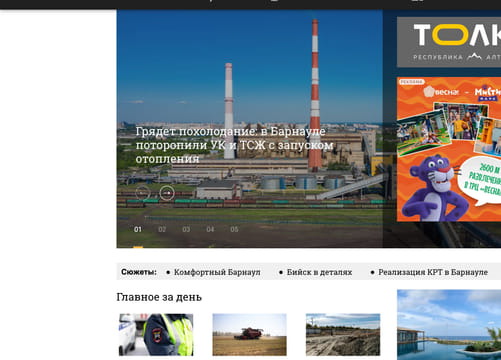Open the resort pool image banner
501x360 pixels.
coord(449,325)
